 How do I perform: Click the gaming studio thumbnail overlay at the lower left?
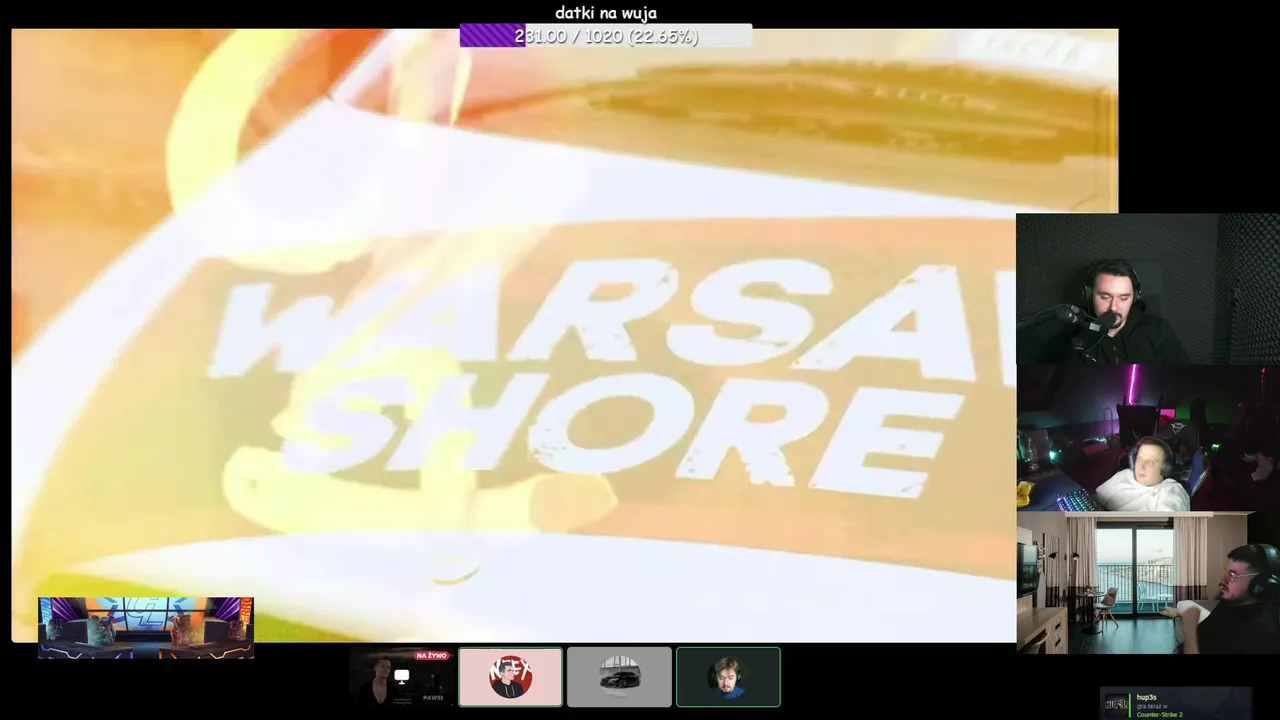146,628
